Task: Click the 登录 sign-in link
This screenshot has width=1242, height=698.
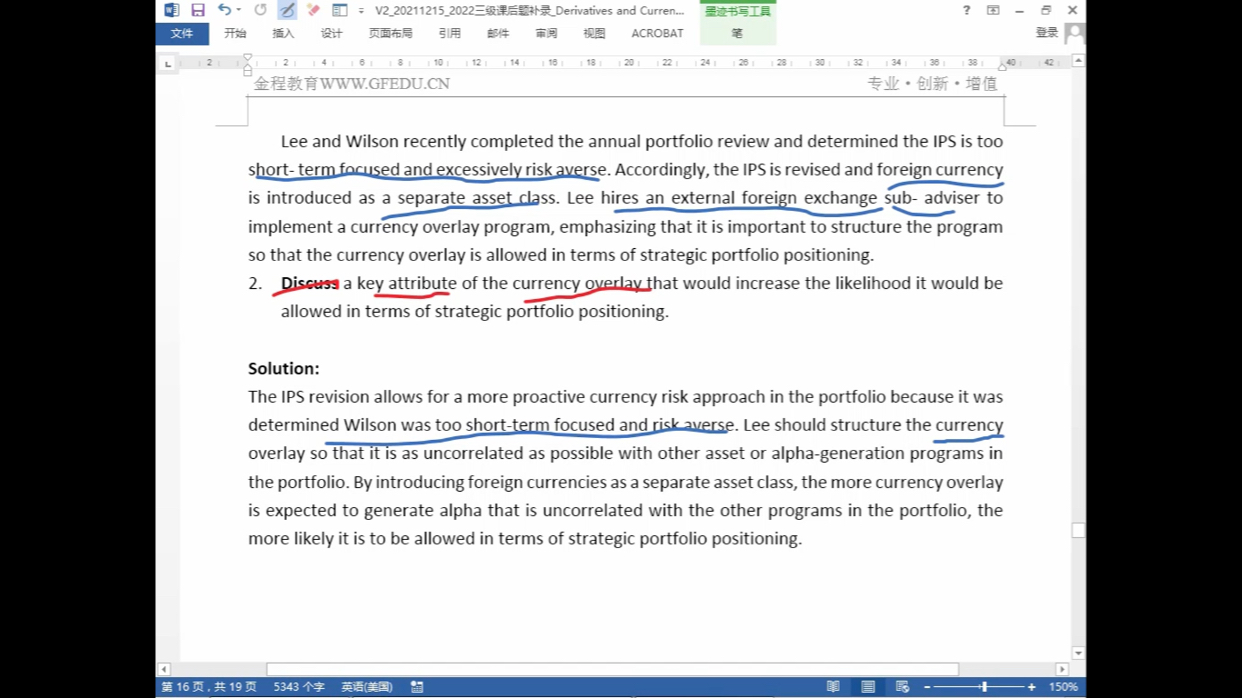Action: [x=1047, y=33]
